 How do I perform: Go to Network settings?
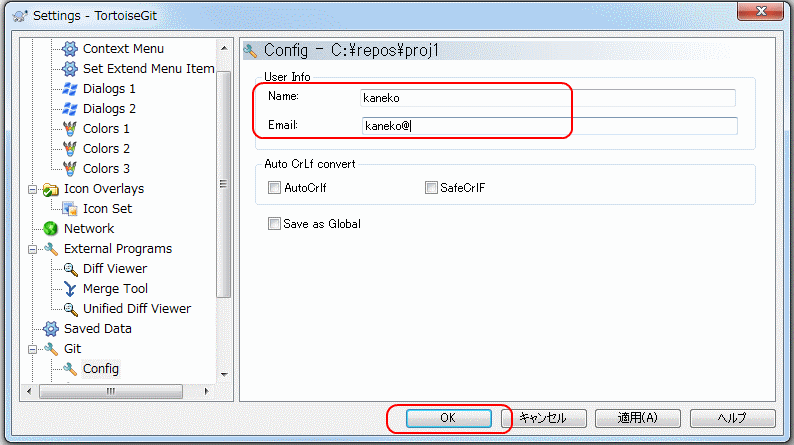89,229
